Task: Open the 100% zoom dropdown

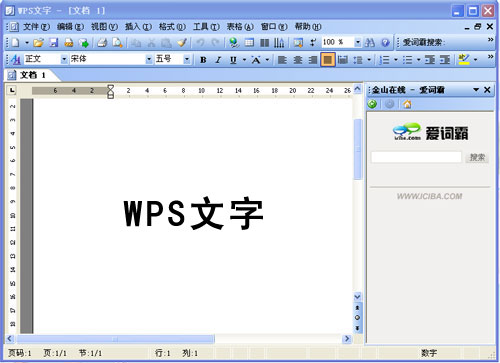Action: pyautogui.click(x=357, y=42)
